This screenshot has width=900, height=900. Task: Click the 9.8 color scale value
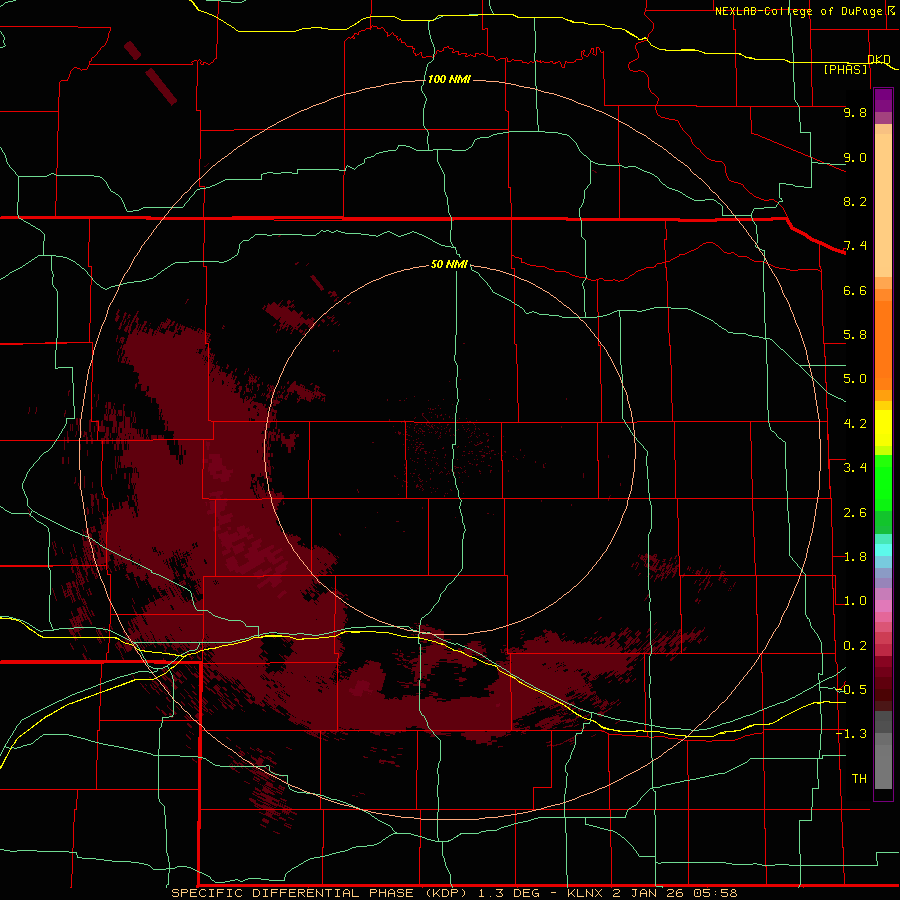click(x=855, y=112)
